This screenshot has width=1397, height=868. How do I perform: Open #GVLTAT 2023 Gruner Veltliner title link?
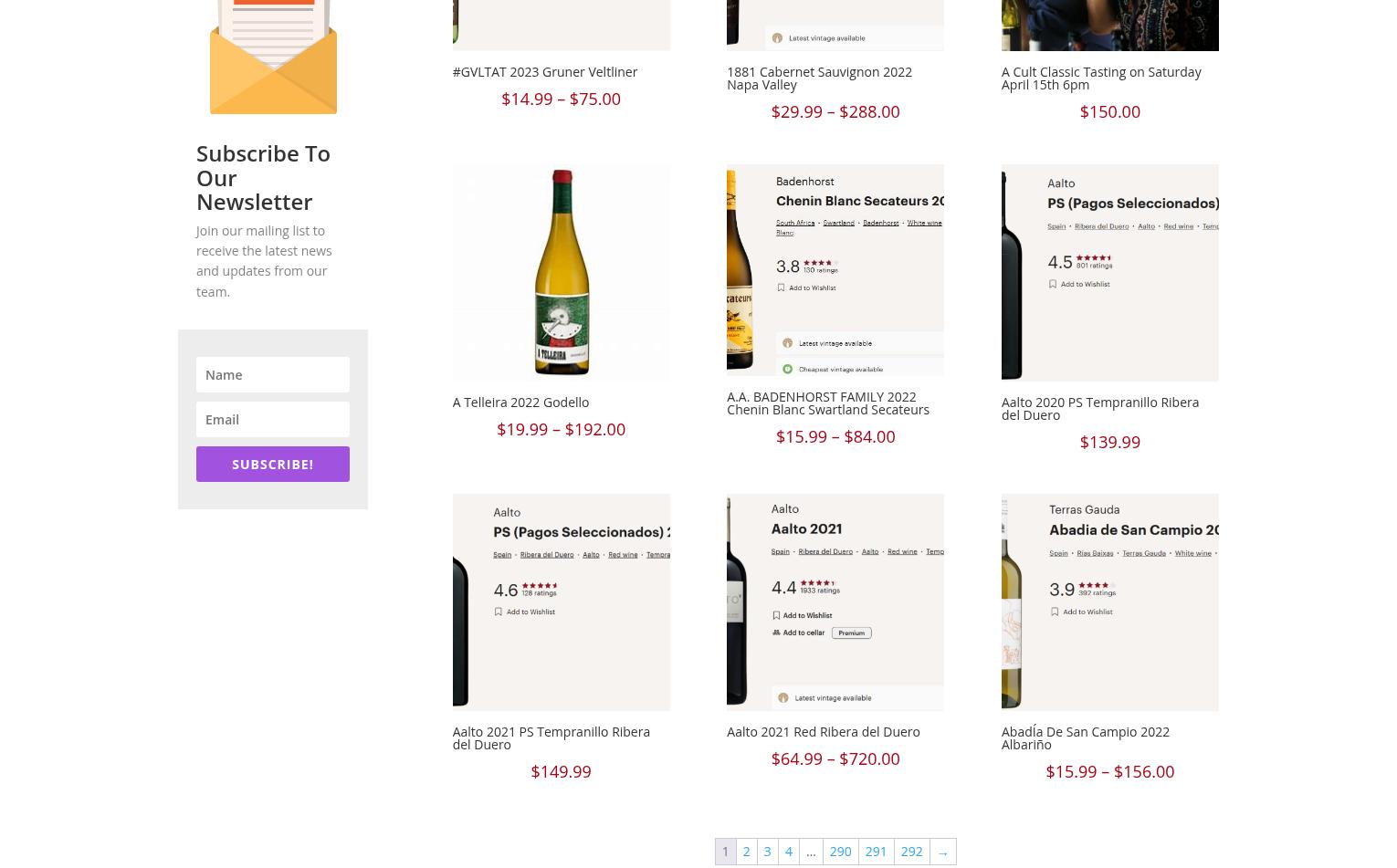coord(544,72)
